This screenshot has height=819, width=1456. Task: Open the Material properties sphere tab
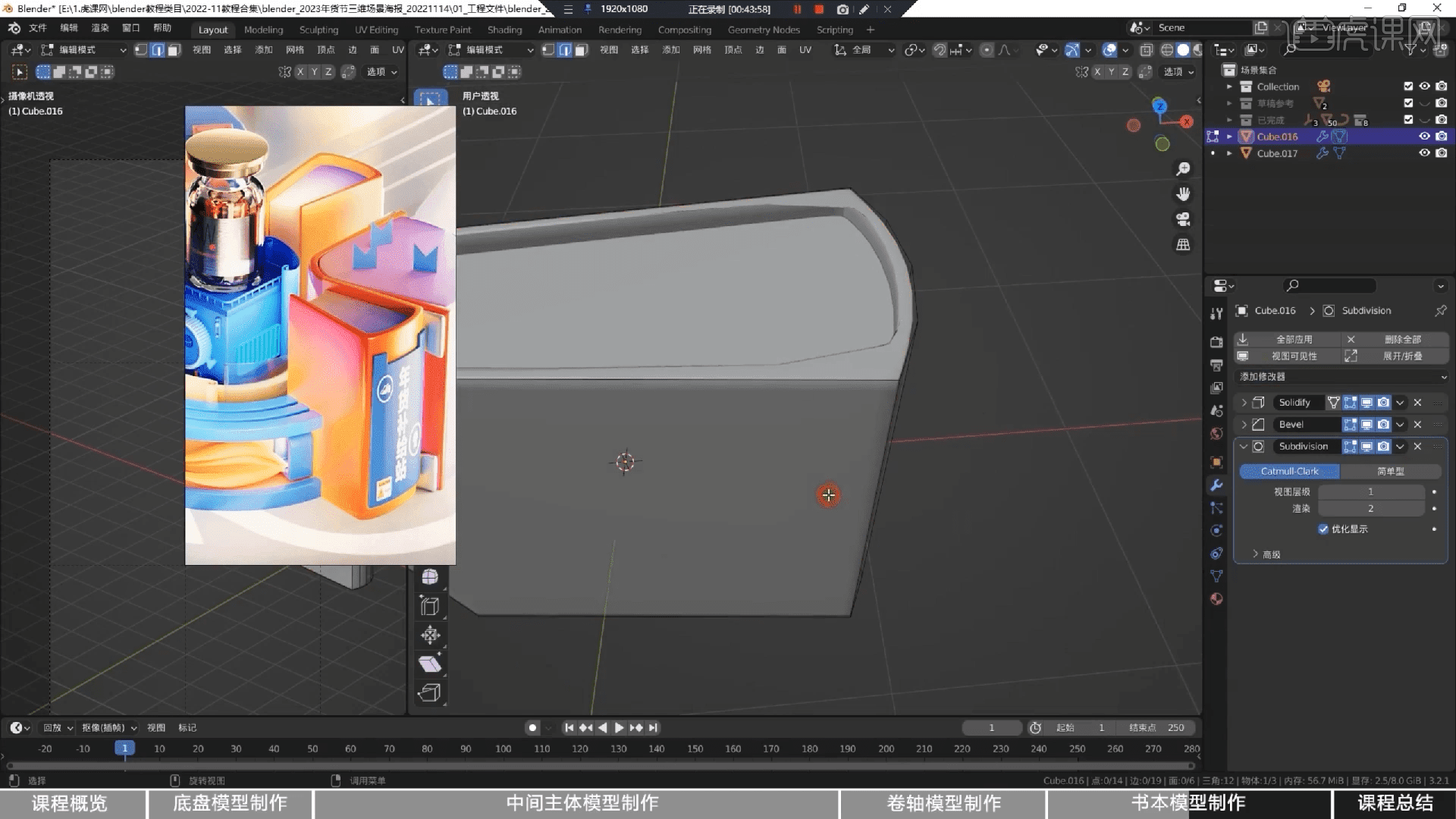coord(1216,599)
